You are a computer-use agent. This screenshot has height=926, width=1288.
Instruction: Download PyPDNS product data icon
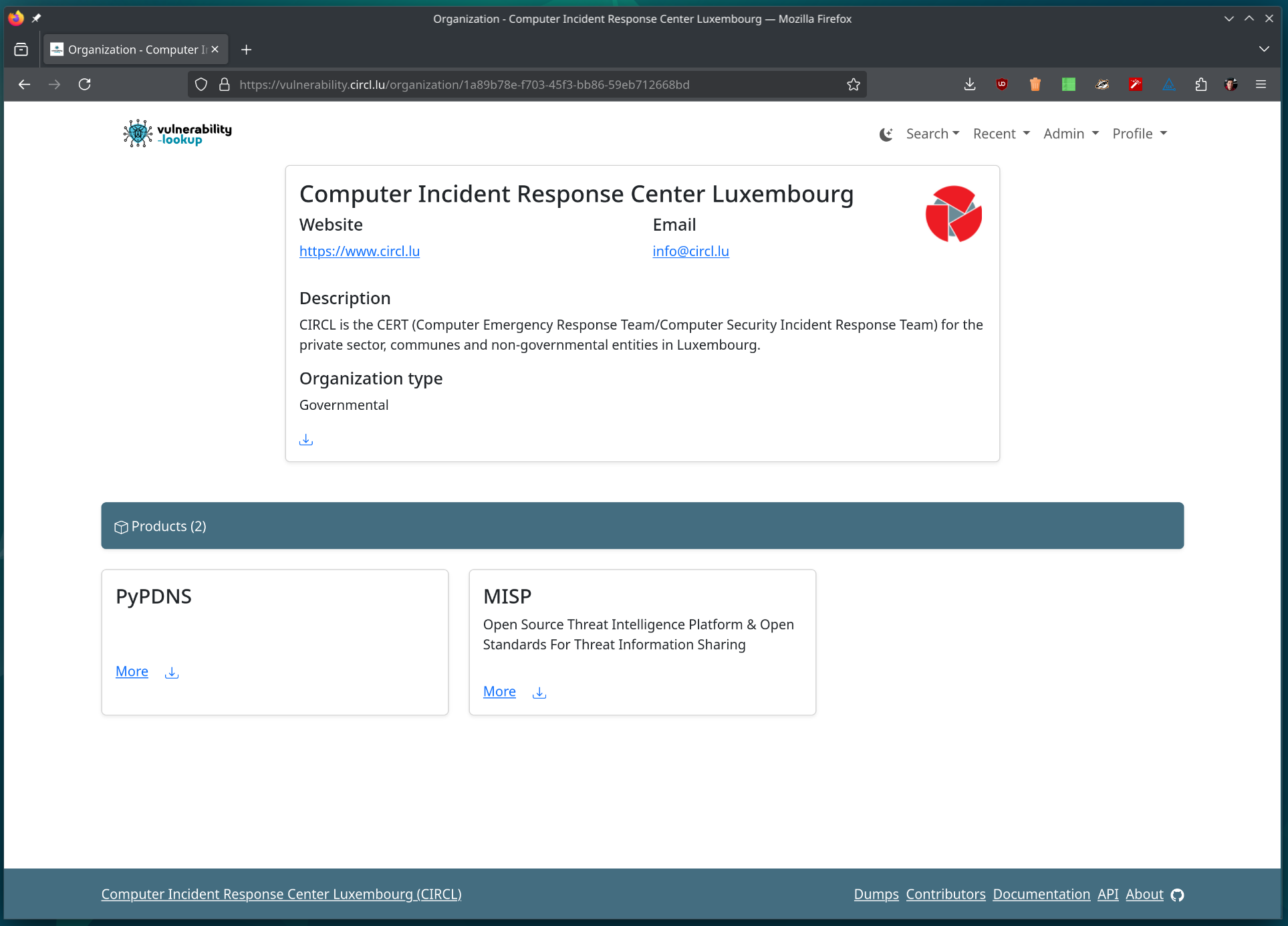pos(172,672)
